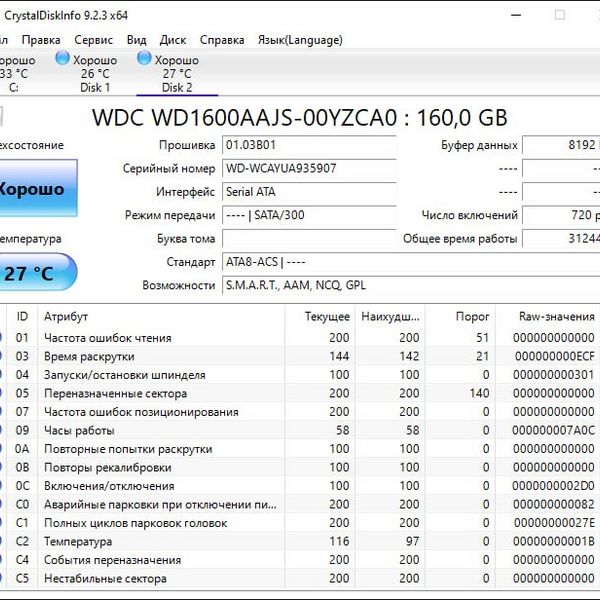Image resolution: width=600 pixels, height=600 pixels.
Task: Click the serial number field WD-WCAYUA935907
Action: click(309, 168)
